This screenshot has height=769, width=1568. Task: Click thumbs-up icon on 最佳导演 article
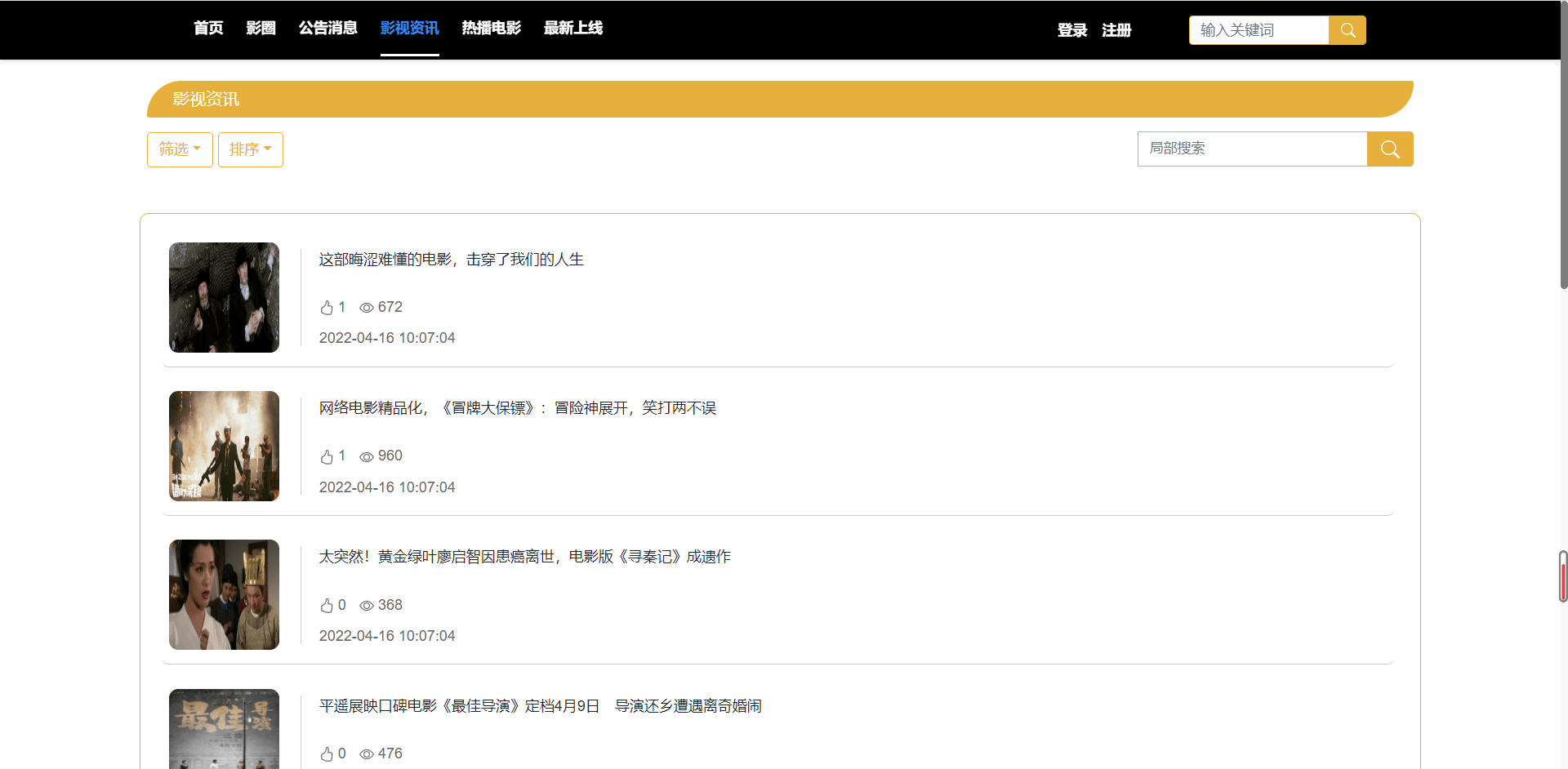point(327,754)
